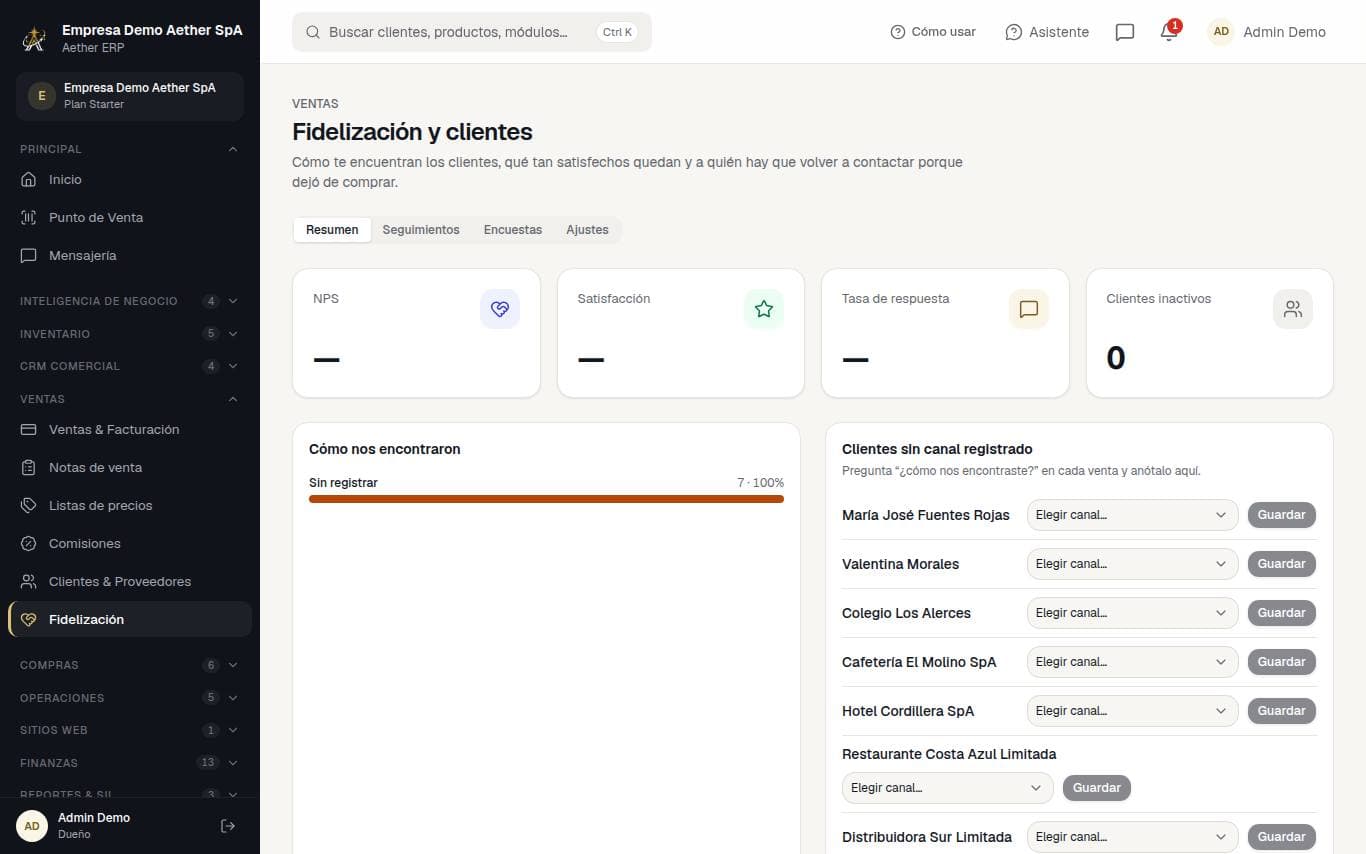This screenshot has width=1366, height=854.
Task: Switch to the Resumen tab
Action: (332, 230)
